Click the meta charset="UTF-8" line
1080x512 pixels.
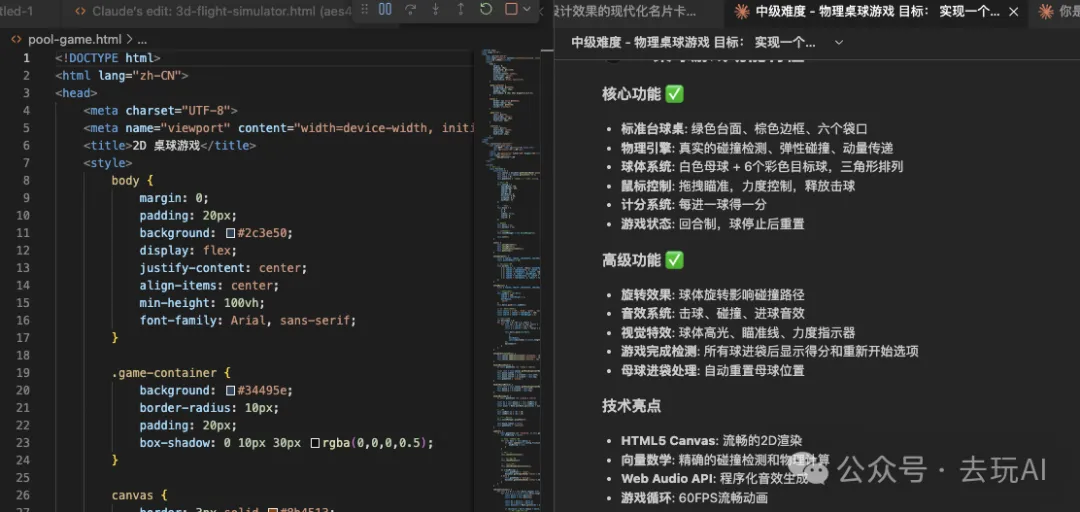click(160, 110)
